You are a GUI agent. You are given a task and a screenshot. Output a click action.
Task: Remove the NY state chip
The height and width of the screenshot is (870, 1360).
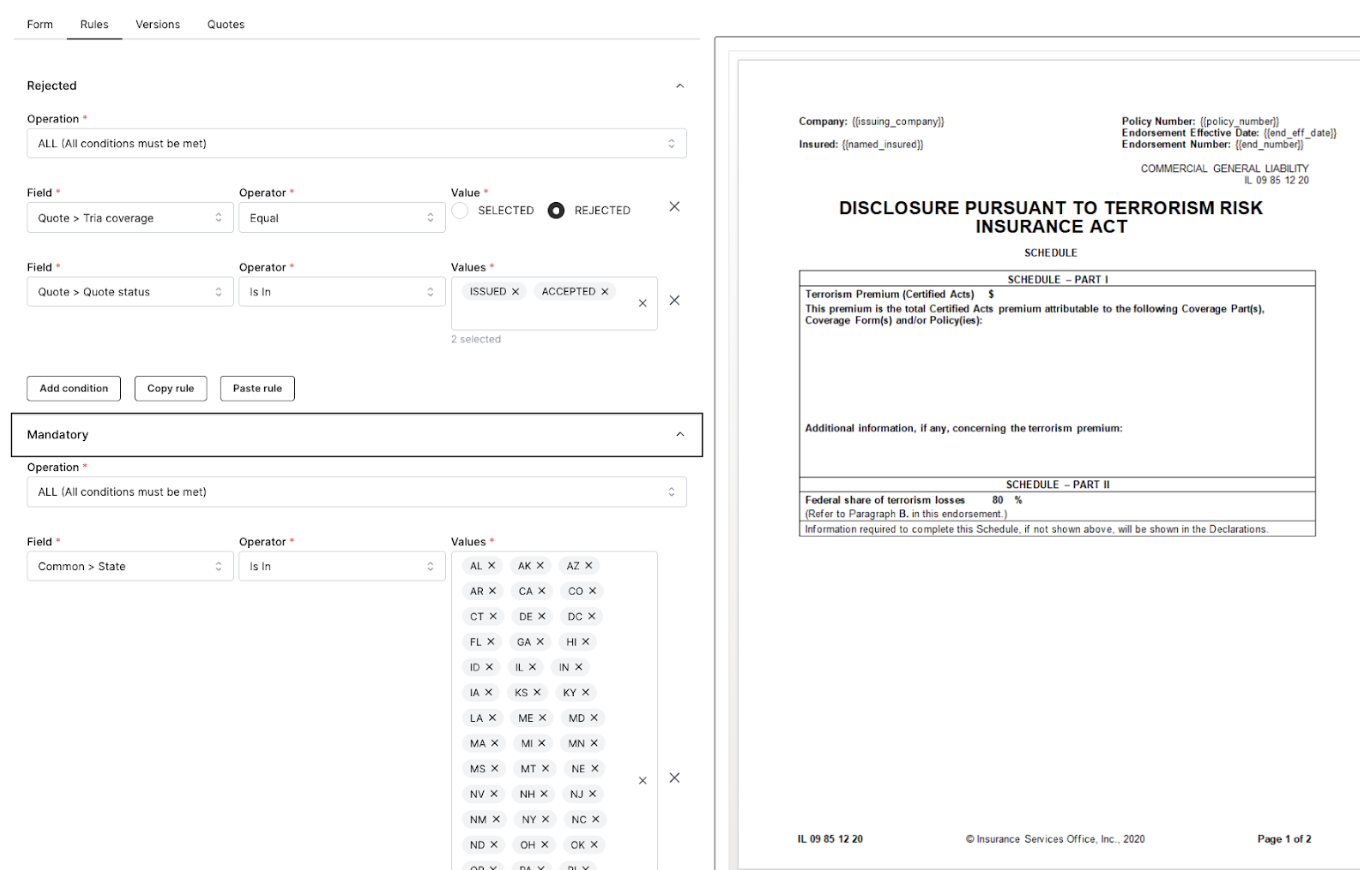[x=545, y=819]
